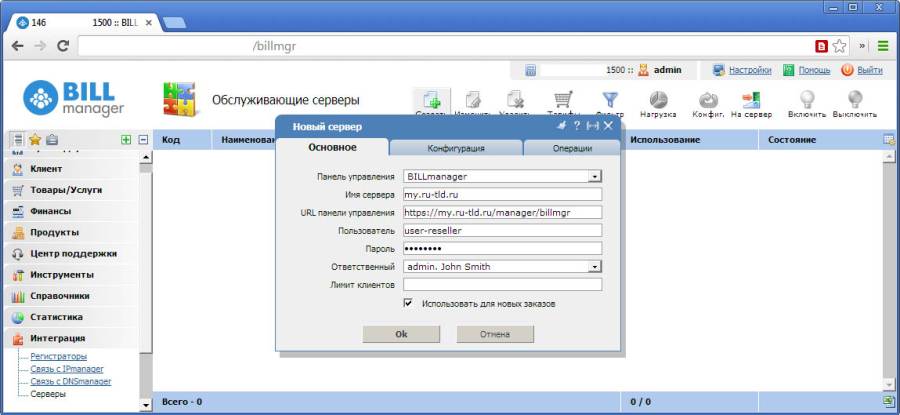900x415 pixels.
Task: Toggle the Использовать для новых заказов checkbox
Action: tap(408, 303)
